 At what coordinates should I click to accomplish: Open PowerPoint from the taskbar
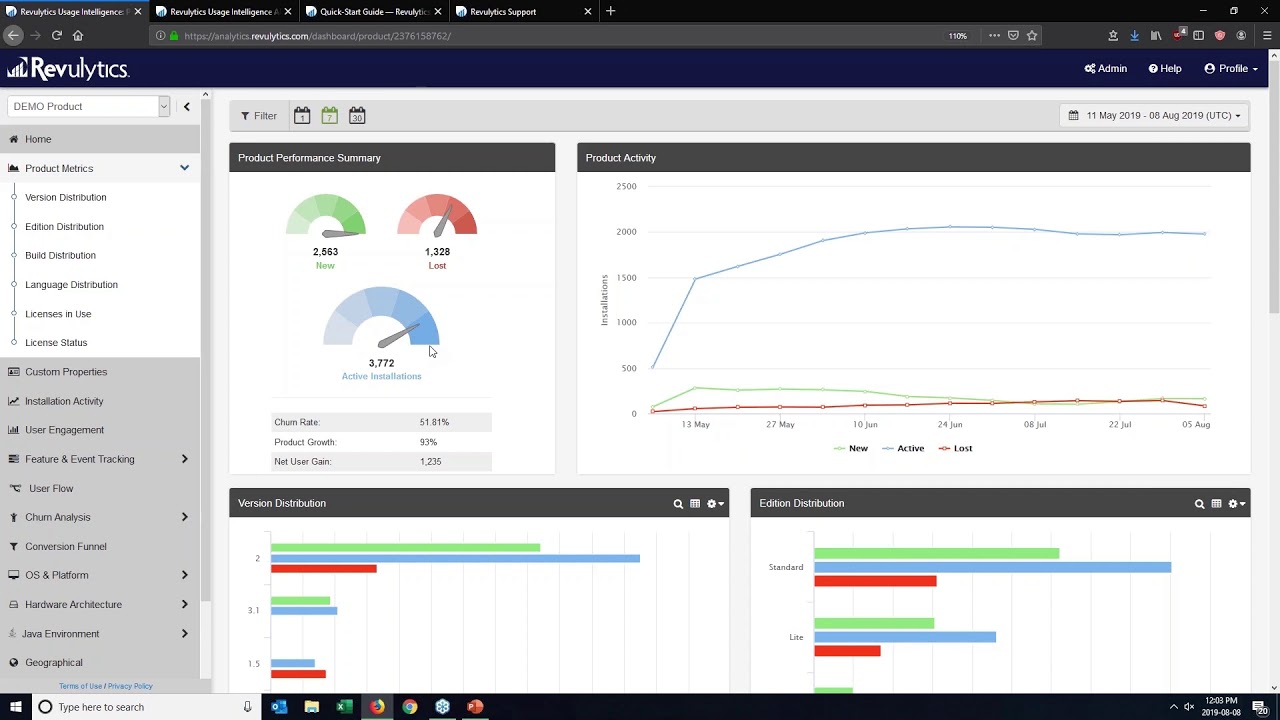[x=475, y=707]
